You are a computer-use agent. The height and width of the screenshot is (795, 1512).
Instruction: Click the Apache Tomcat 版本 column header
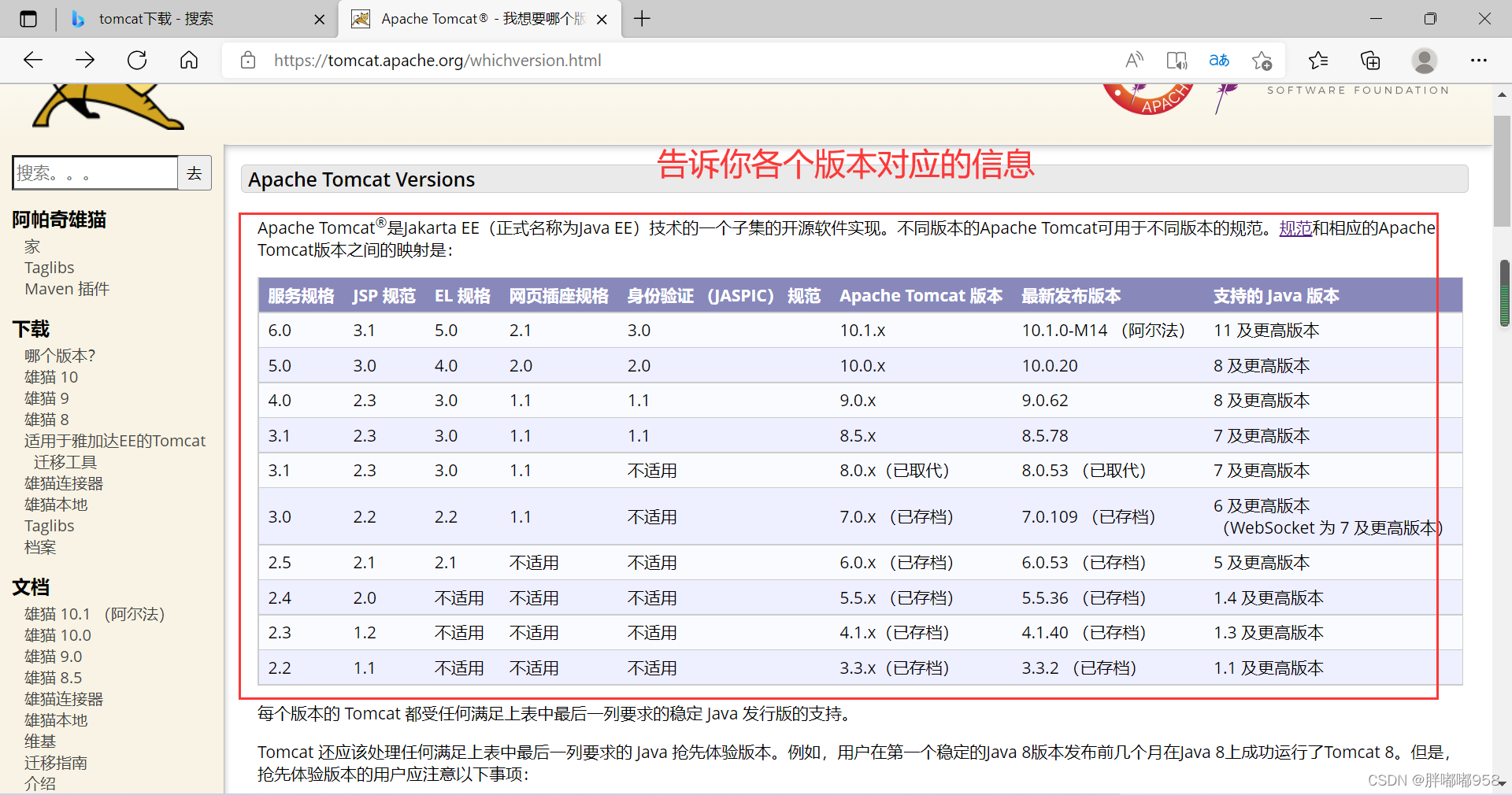coord(921,296)
